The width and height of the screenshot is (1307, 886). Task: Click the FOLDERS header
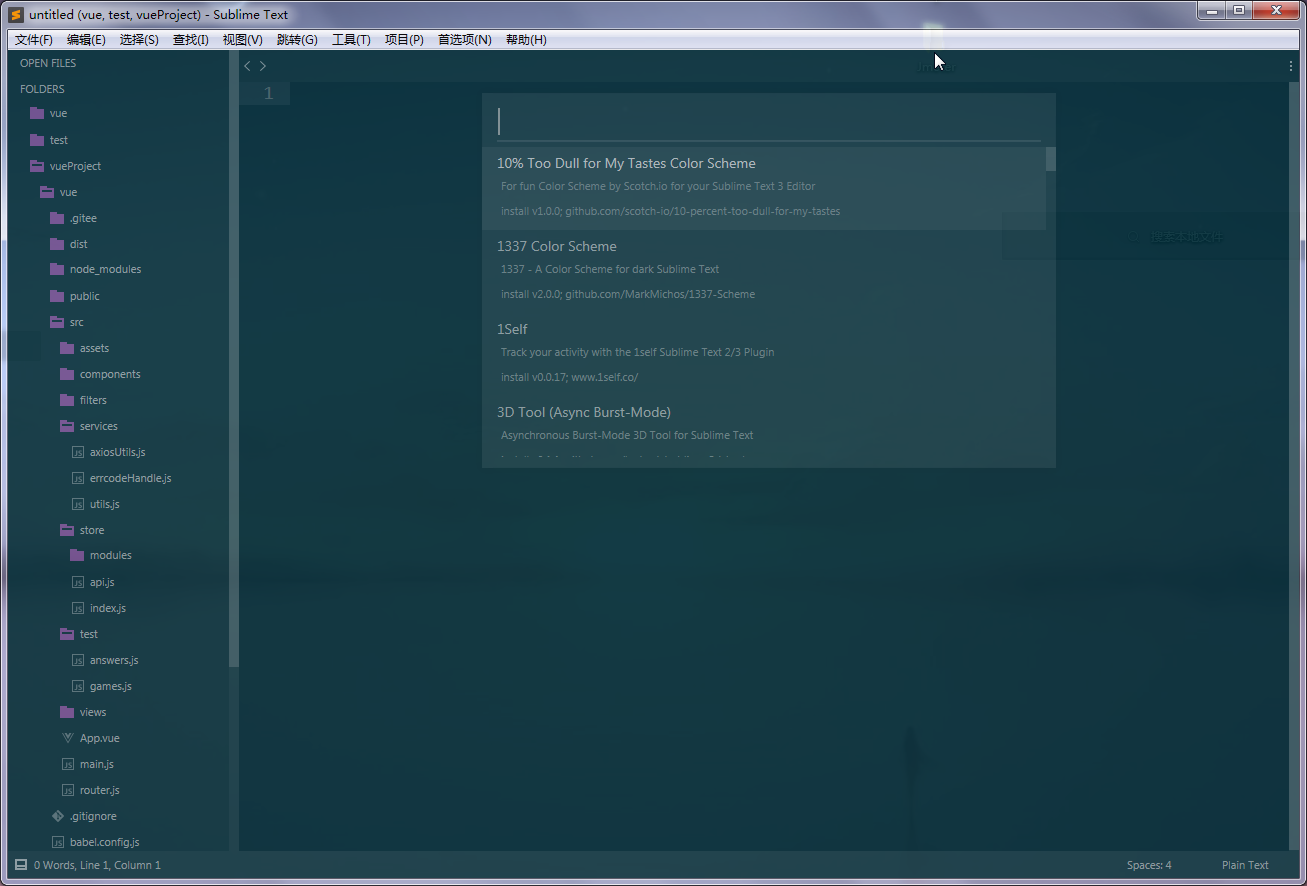tap(42, 89)
